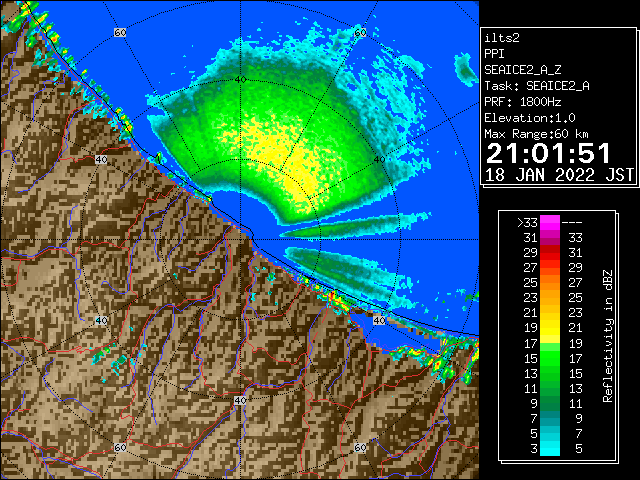The image size is (640, 480).
Task: Click the radar site name 'ilts2'
Action: [x=502, y=38]
